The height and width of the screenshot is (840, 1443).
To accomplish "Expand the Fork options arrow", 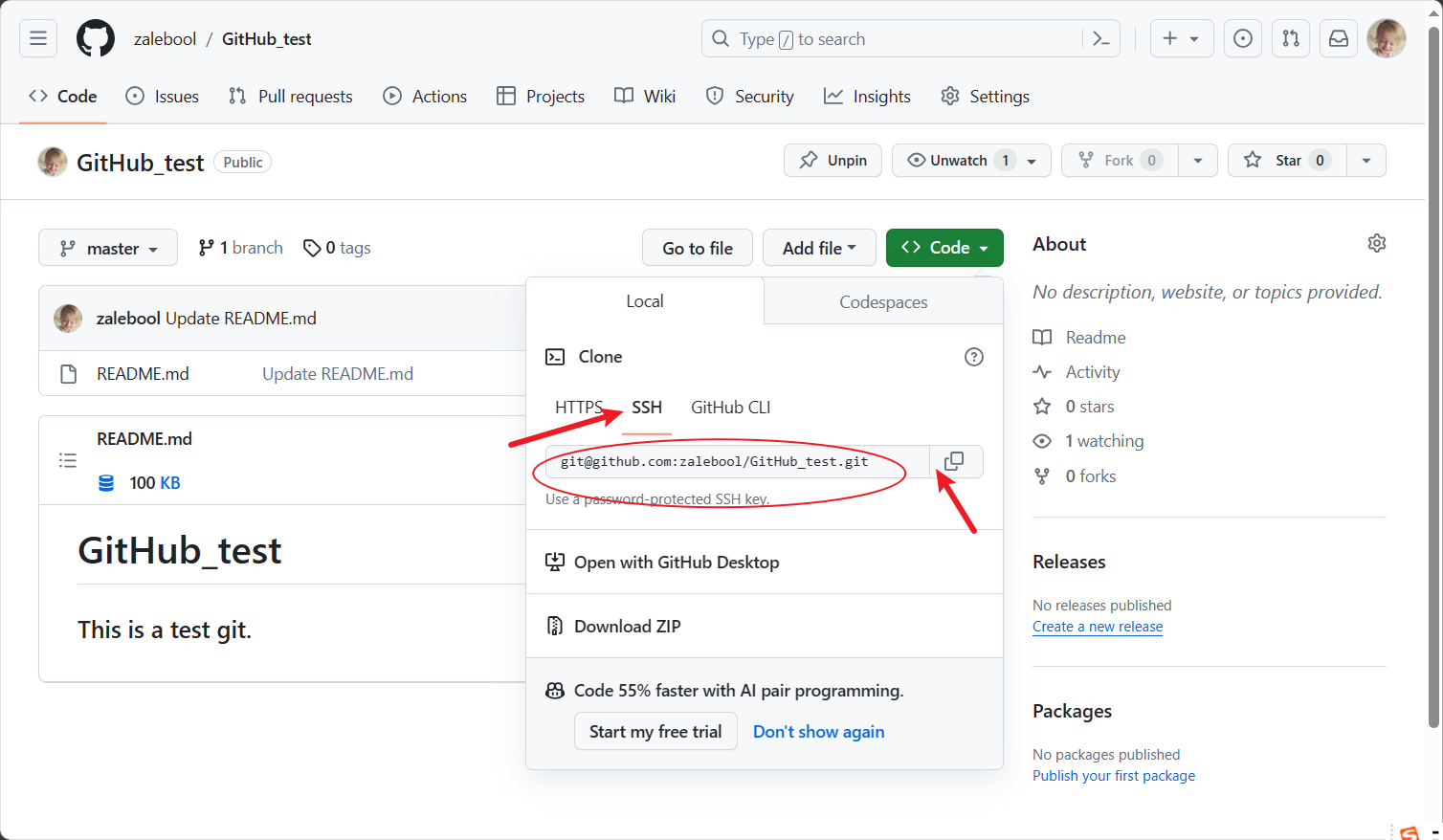I will click(x=1198, y=161).
